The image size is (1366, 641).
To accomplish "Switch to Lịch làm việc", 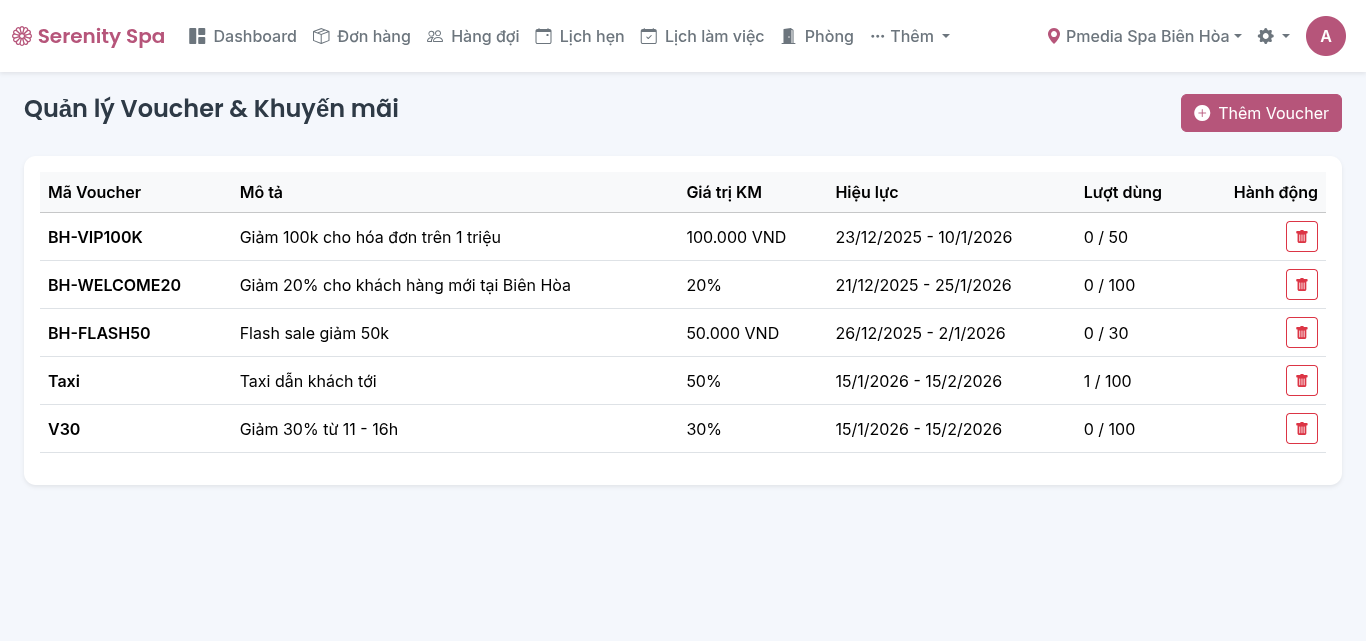I will pos(702,36).
